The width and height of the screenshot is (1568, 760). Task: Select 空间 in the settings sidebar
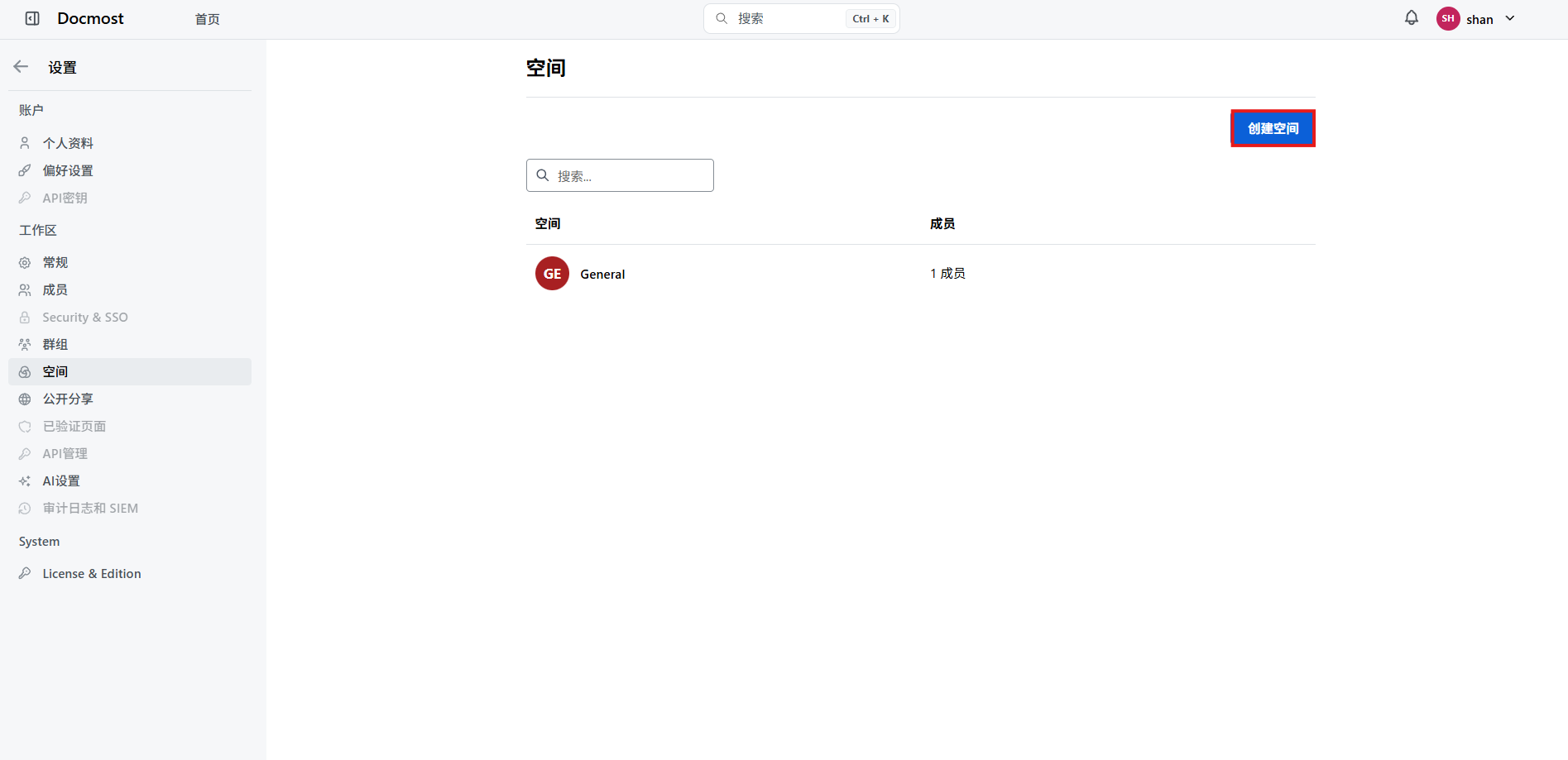pyautogui.click(x=130, y=371)
